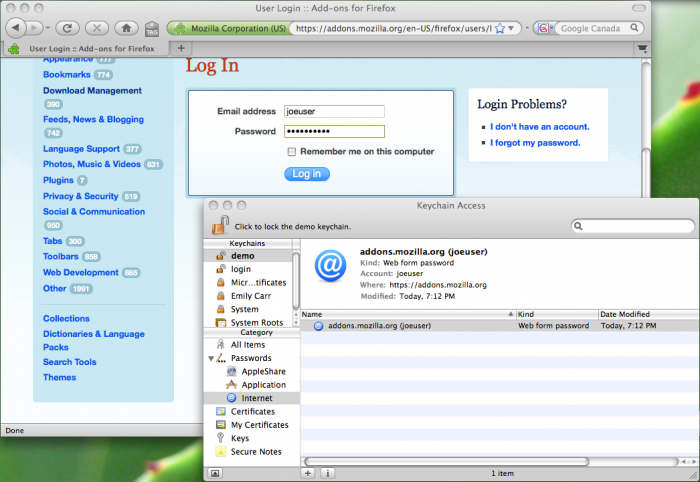Click Keychain Access search field
Viewport: 700px width, 482px height.
[x=633, y=226]
